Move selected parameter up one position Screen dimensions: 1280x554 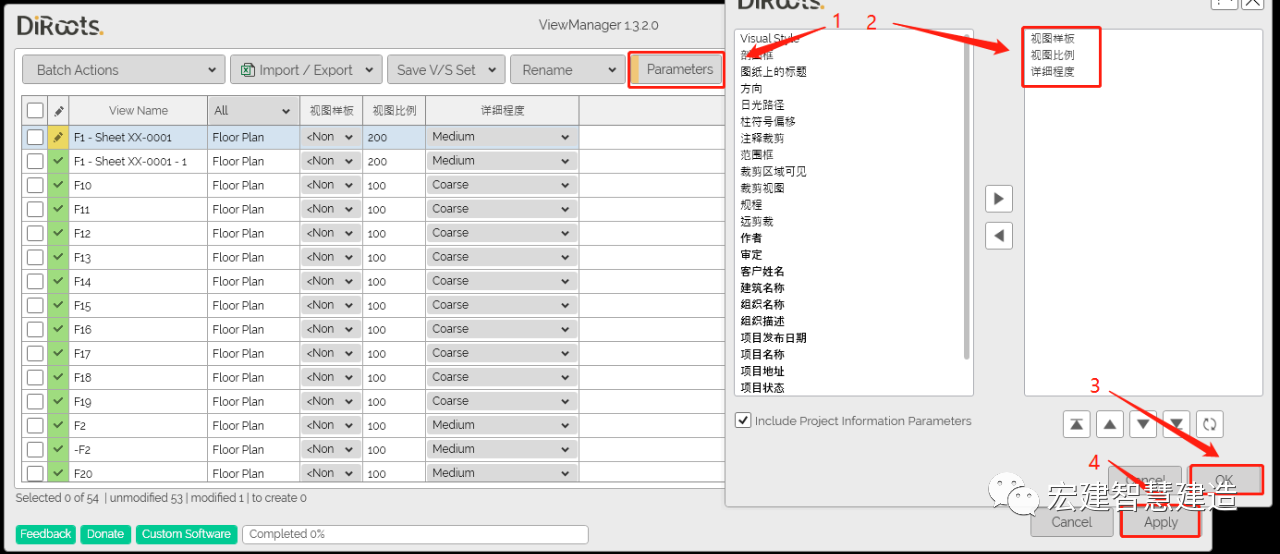click(x=1110, y=424)
